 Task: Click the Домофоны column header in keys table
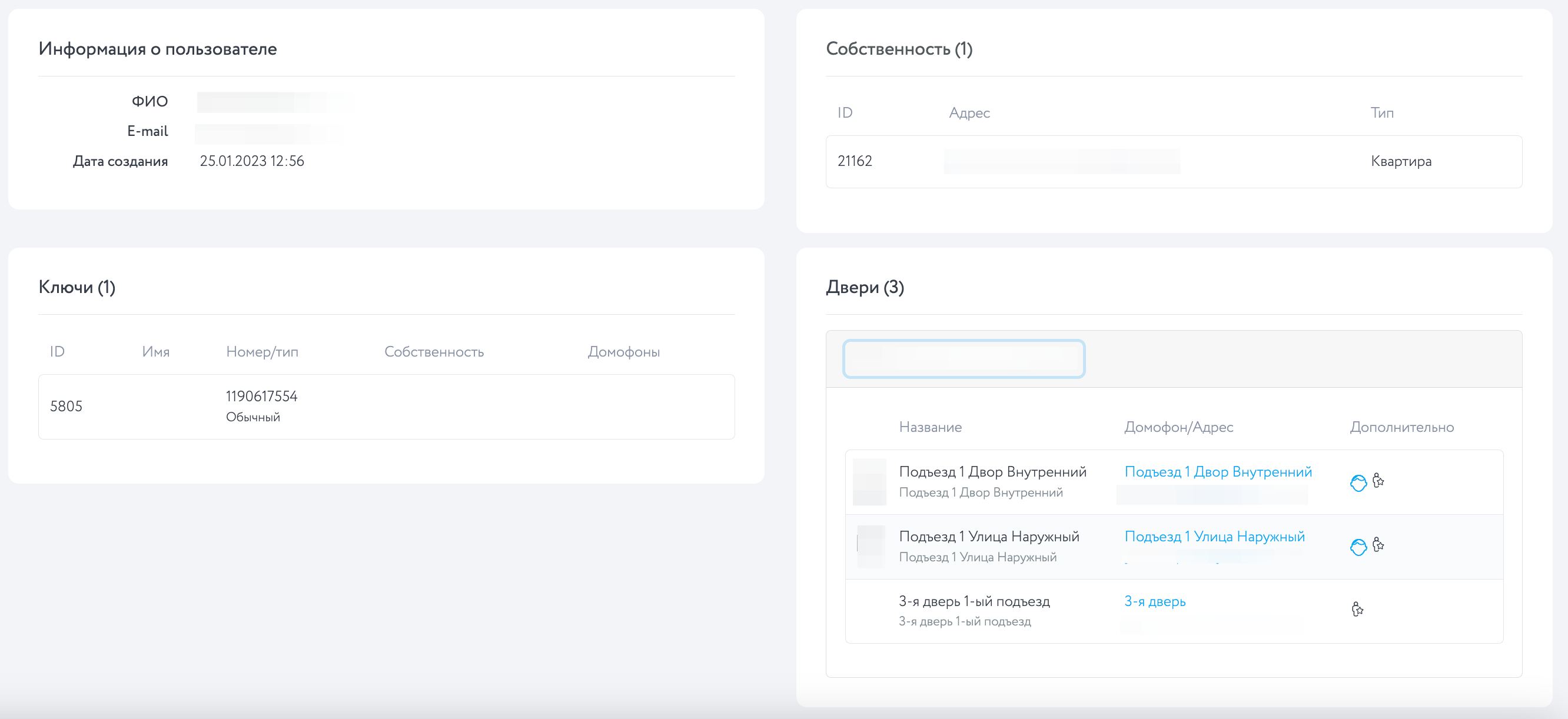(623, 352)
